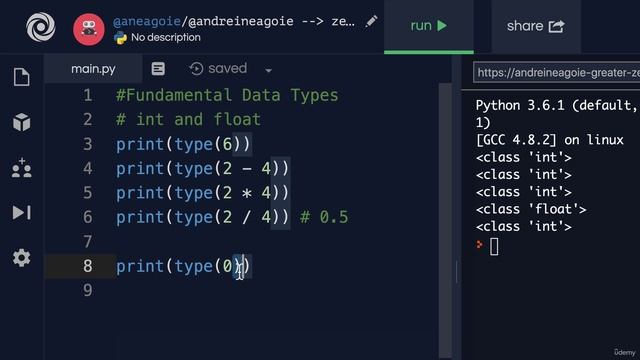Click the code 'print(type(0))' on line 8
Screen dimensions: 640x360
(183, 266)
